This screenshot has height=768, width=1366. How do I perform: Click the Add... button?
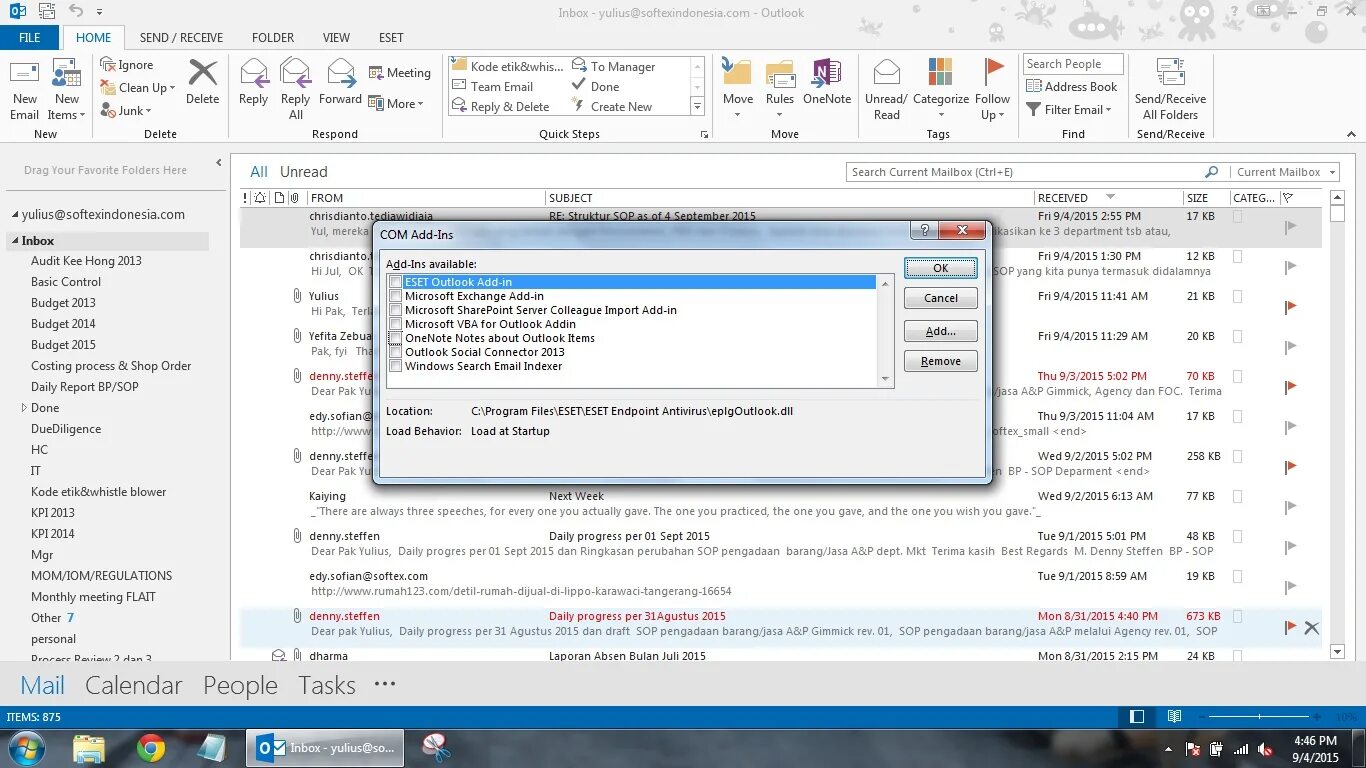(941, 331)
